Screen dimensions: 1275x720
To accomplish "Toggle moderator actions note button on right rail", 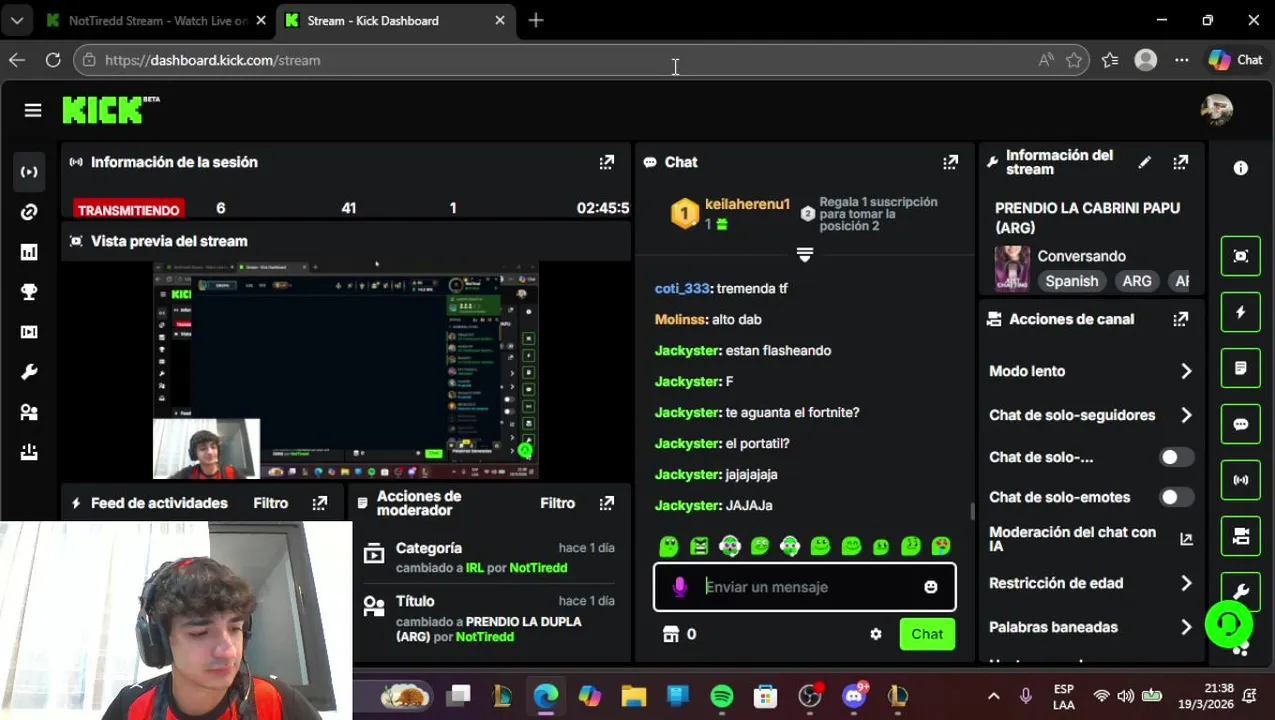I will 1241,368.
